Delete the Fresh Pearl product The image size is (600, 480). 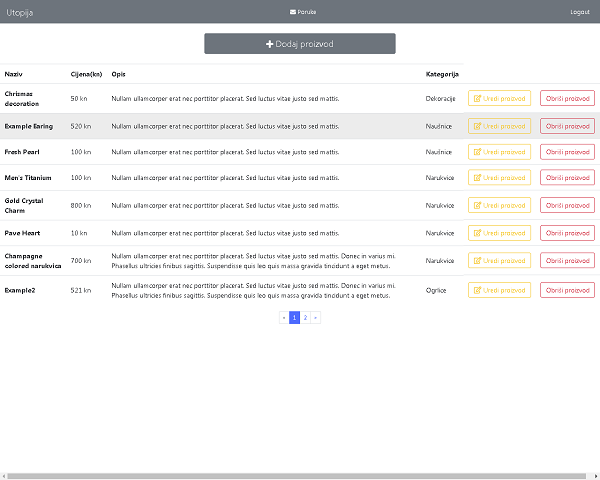coord(567,152)
